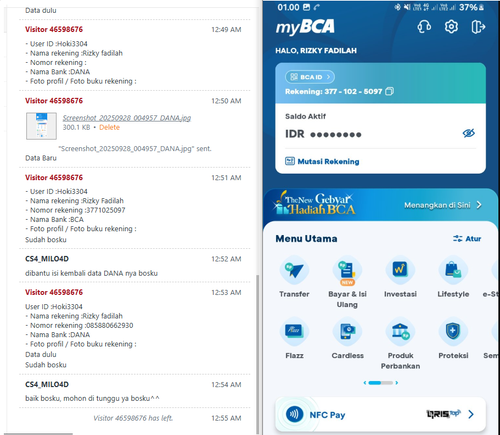Screen dimensions: 500x435
Task: Tap the Bluetooth status icon
Action: [397, 7]
